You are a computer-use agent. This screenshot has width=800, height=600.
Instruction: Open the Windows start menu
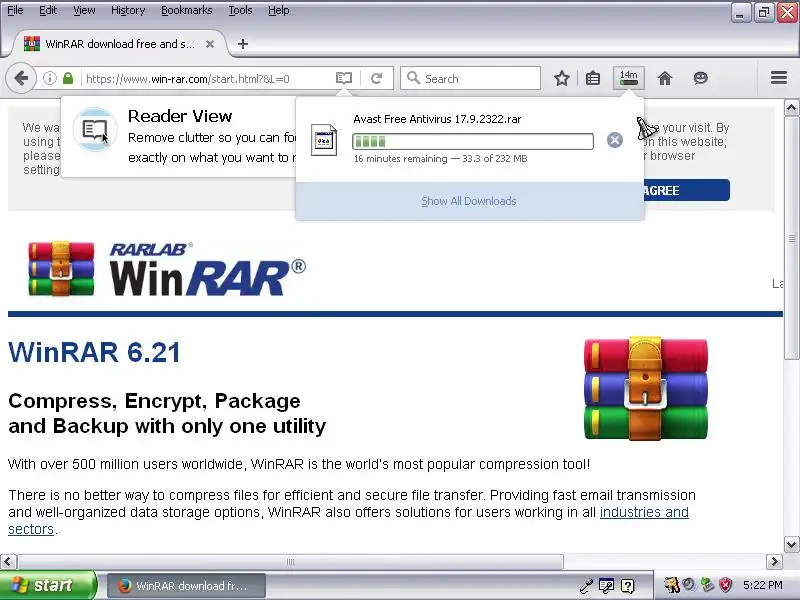point(48,585)
